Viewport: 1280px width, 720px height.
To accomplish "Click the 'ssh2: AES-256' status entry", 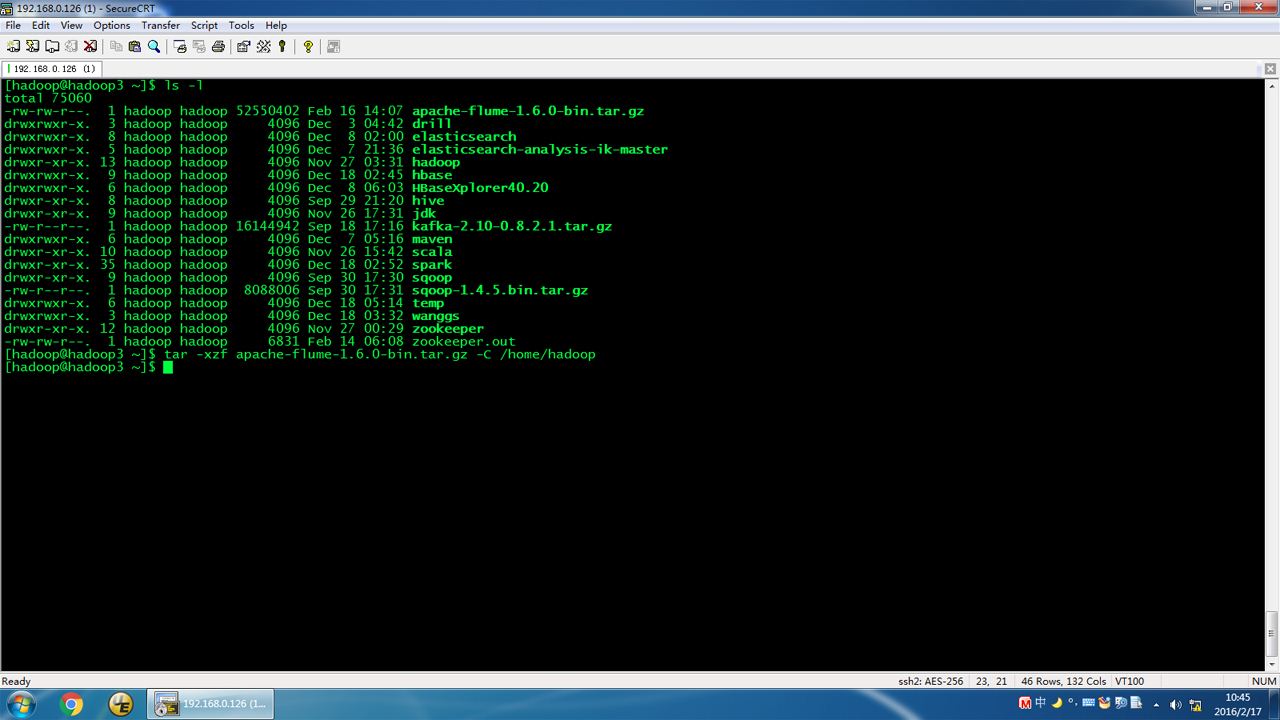I will pos(931,681).
